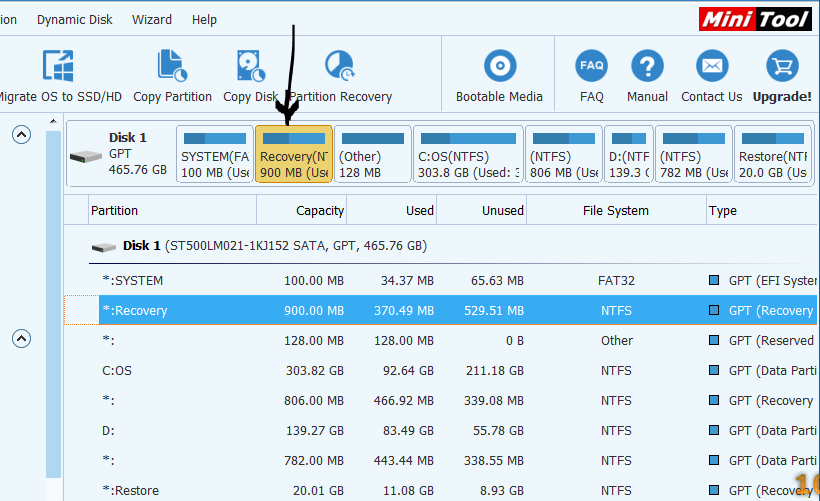Collapse the lower left sidebar section
This screenshot has height=501, width=820.
[21, 339]
